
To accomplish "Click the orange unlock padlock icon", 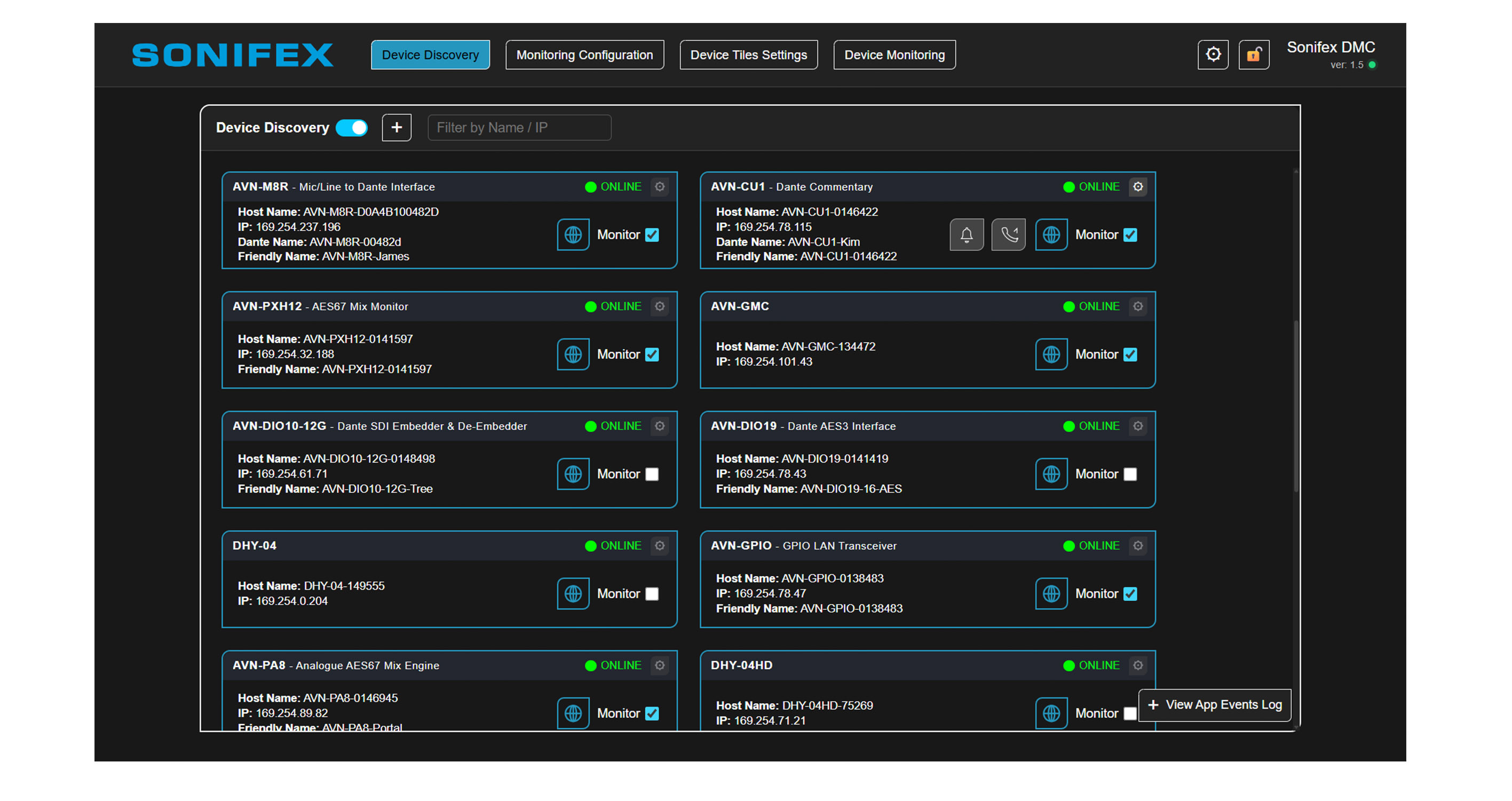I will pos(1254,54).
